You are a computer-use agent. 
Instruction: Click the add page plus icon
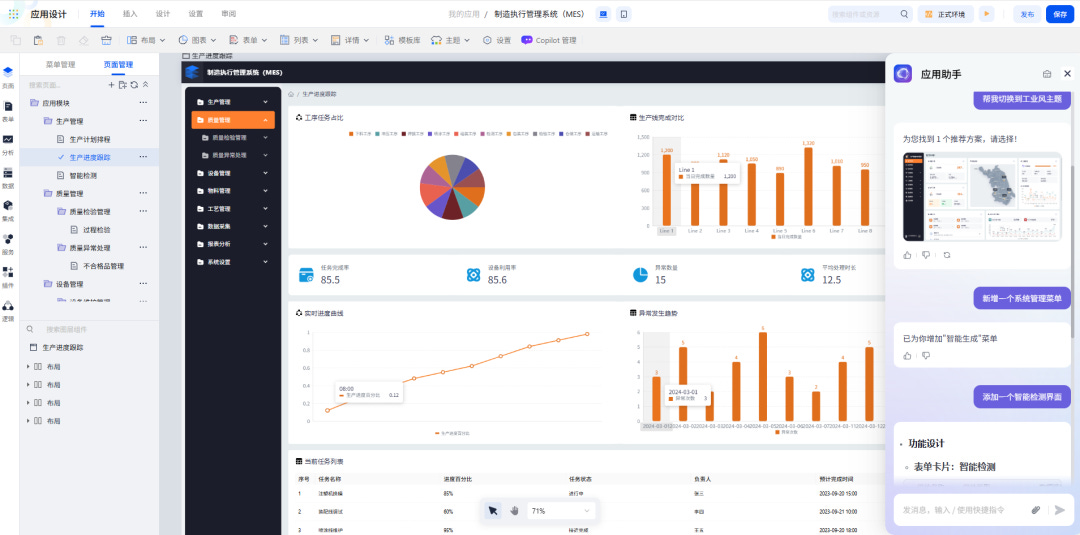point(112,85)
